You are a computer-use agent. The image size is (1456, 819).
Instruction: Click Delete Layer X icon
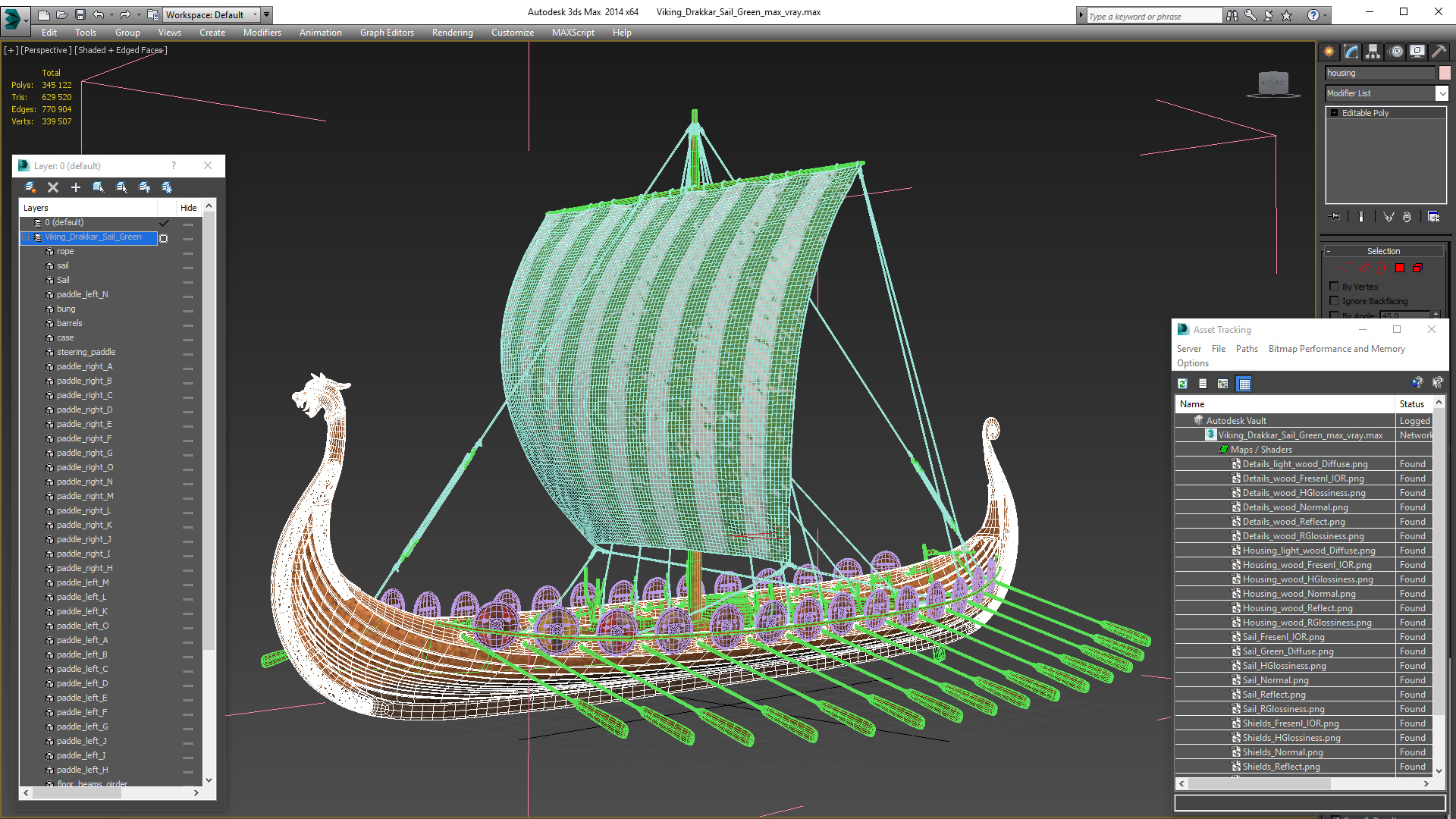53,187
